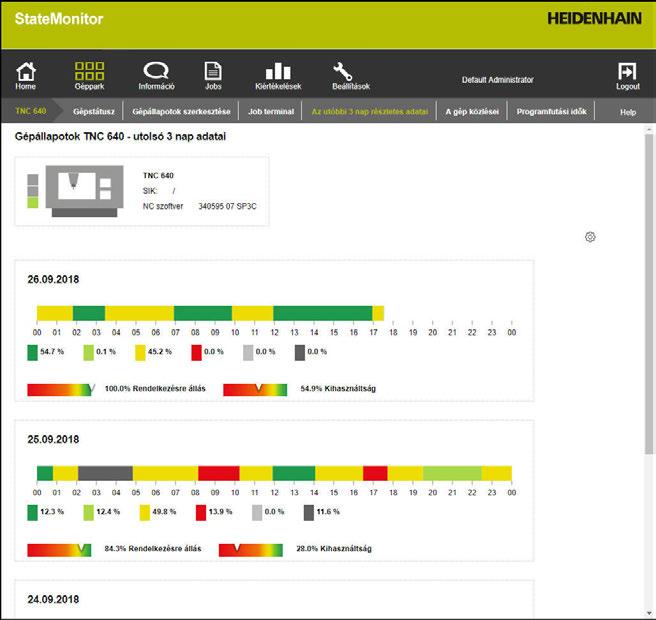Click the TNC 640 machine illustration
The image size is (656, 620).
84,191
